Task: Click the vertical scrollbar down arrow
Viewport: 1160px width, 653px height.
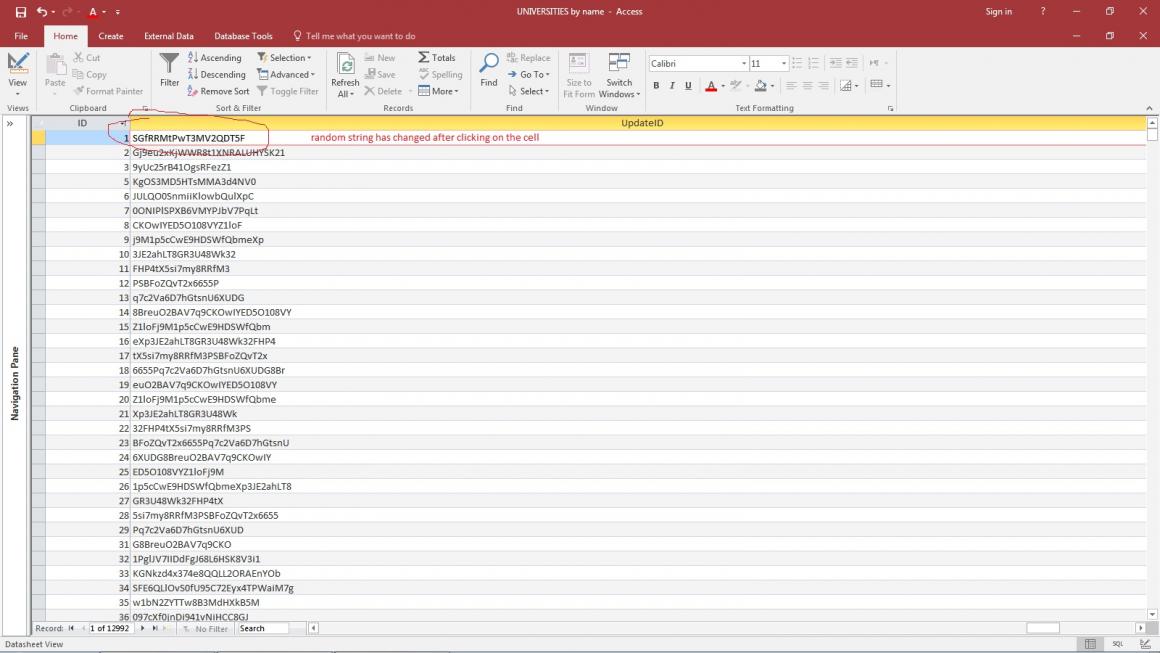Action: [1152, 615]
